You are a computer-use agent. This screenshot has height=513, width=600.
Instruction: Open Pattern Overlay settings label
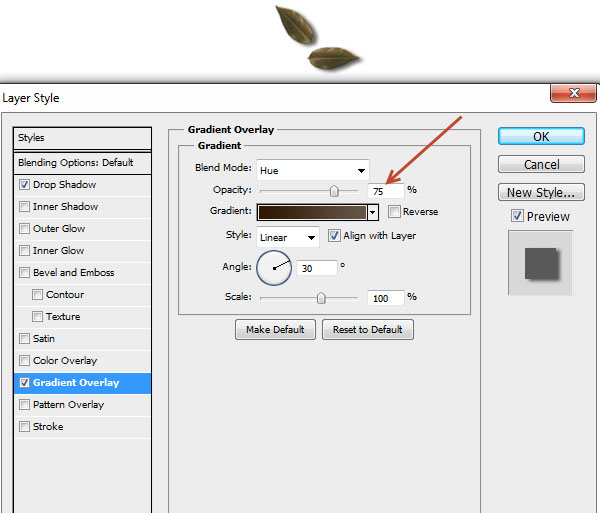coord(68,405)
